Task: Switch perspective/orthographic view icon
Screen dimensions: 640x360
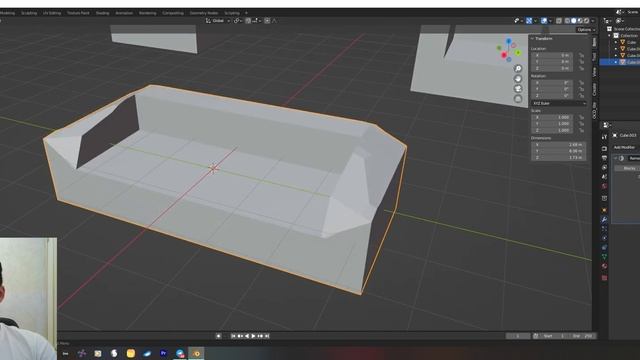Action: click(518, 99)
